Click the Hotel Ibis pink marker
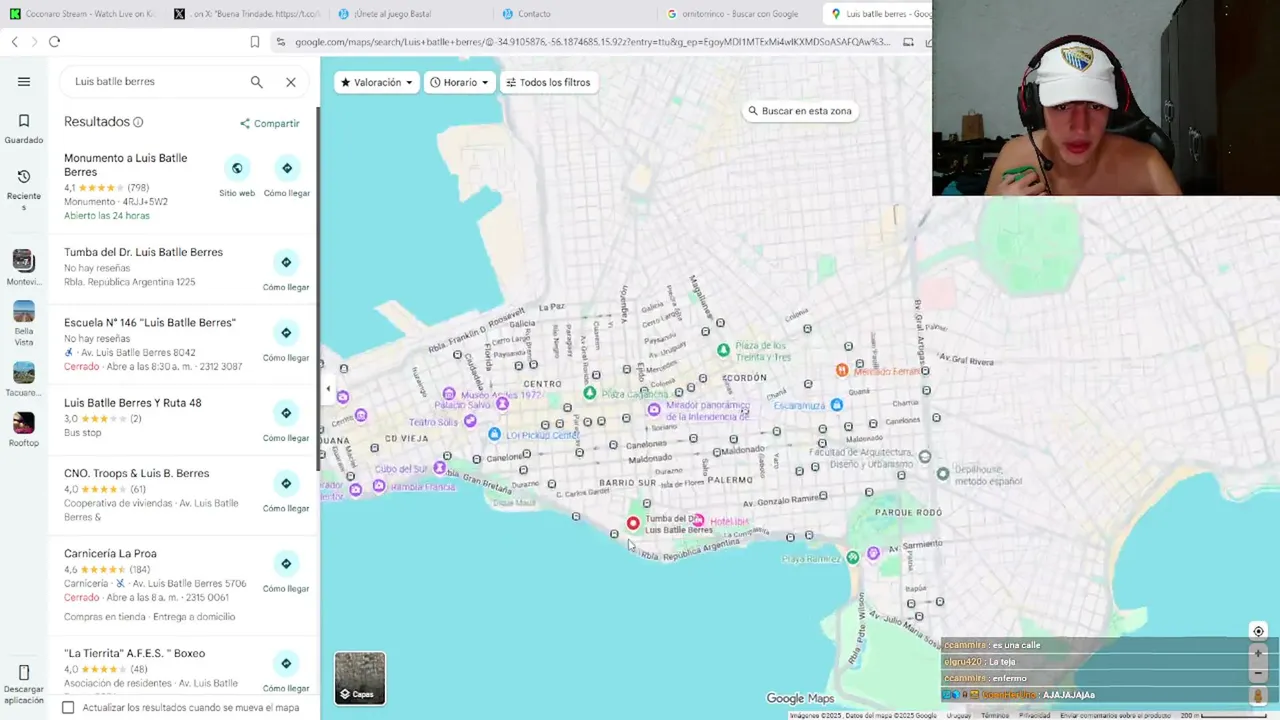Screen dimensions: 1280x720 point(698,521)
